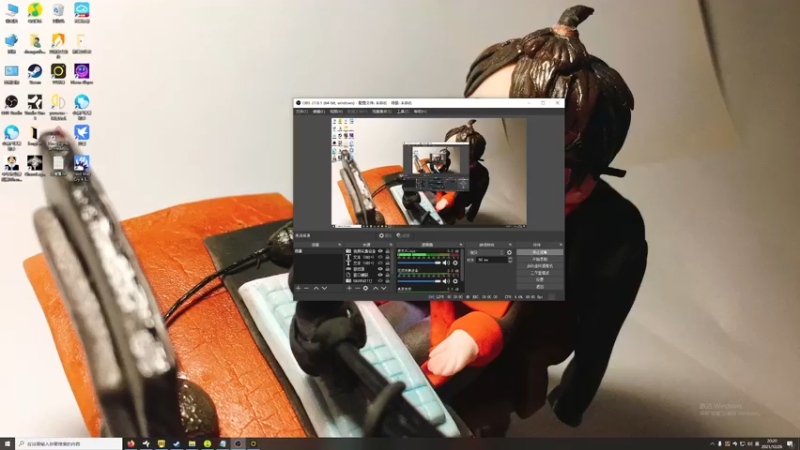This screenshot has width=800, height=450.
Task: Open the scene transition type dropdown
Action: (487, 253)
